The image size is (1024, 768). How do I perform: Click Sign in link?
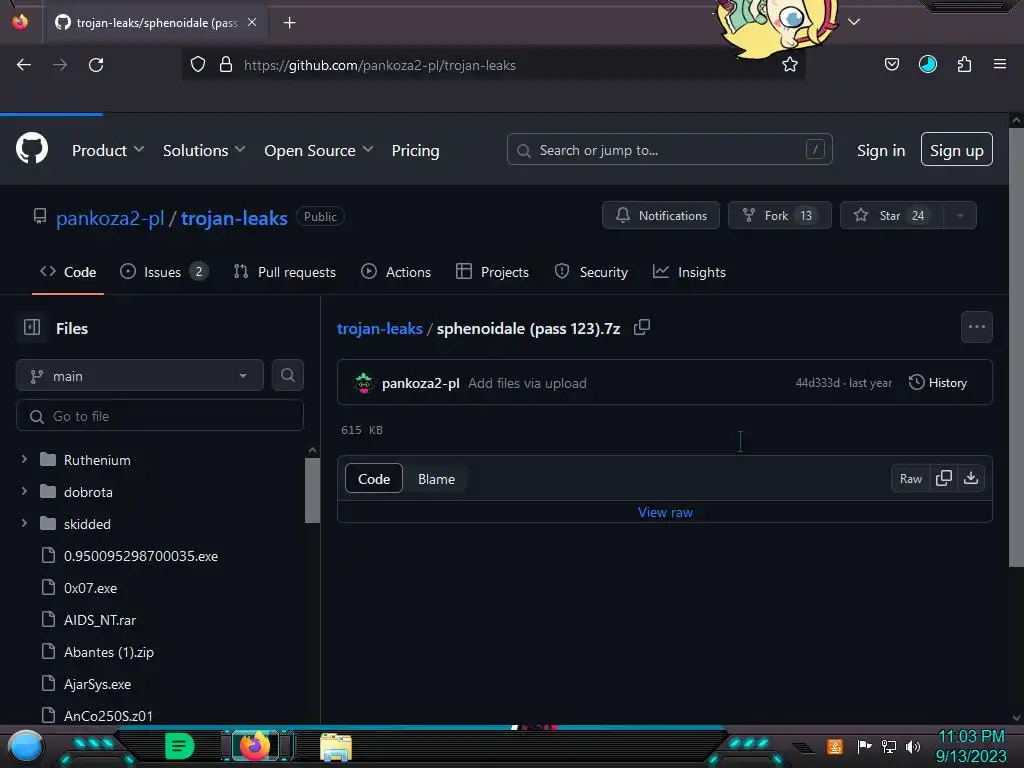pos(880,150)
